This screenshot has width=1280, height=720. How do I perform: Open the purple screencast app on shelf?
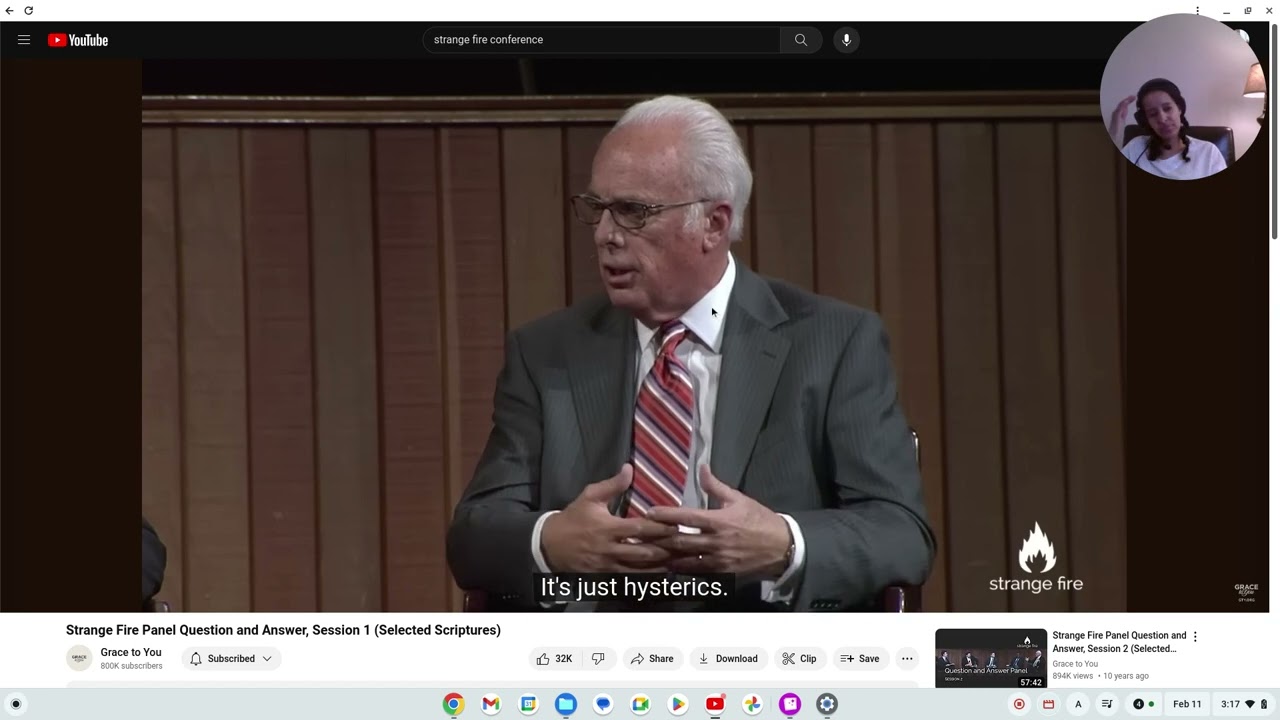(790, 704)
